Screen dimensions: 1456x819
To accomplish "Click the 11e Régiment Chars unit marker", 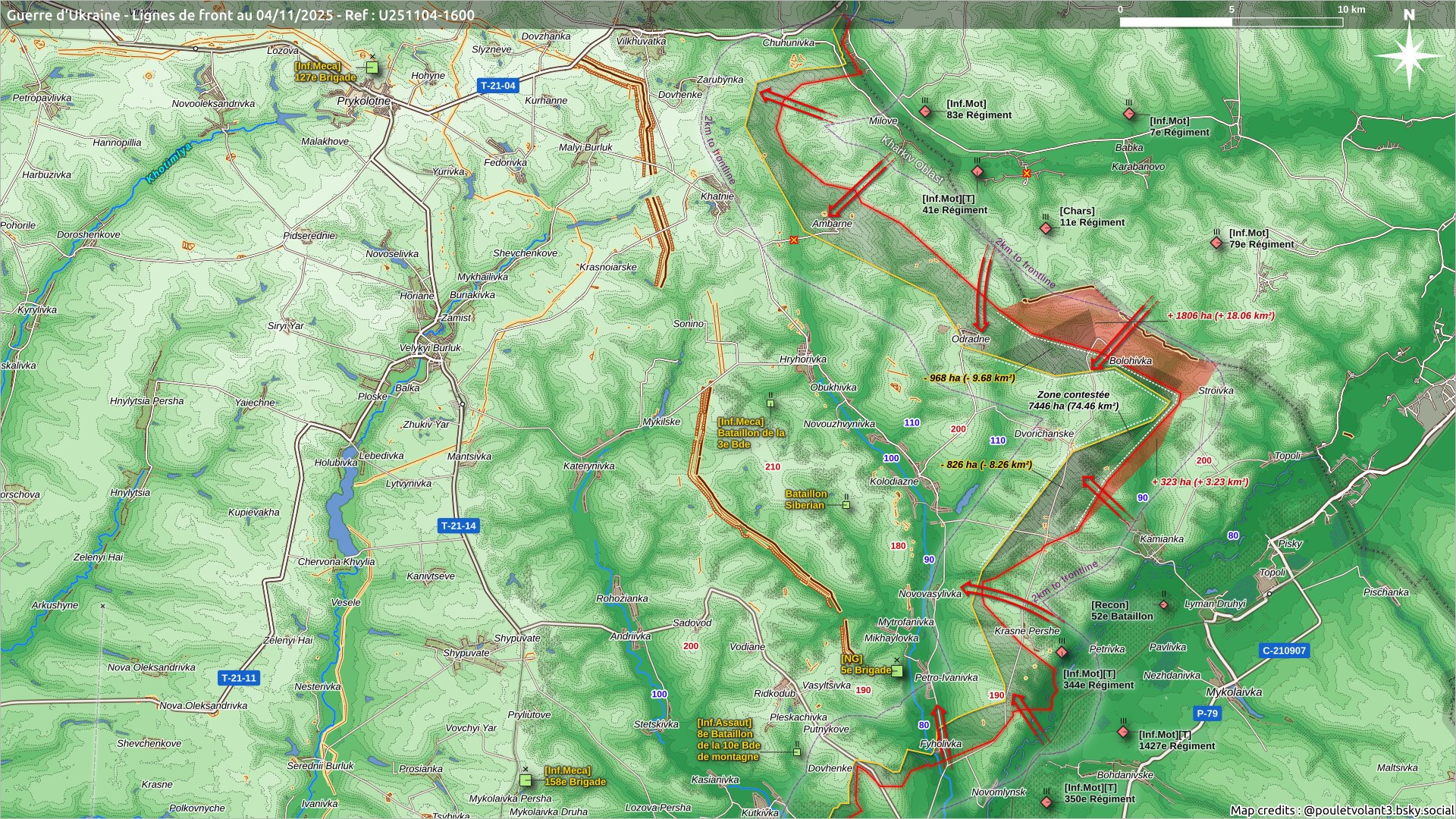I will tap(1046, 227).
